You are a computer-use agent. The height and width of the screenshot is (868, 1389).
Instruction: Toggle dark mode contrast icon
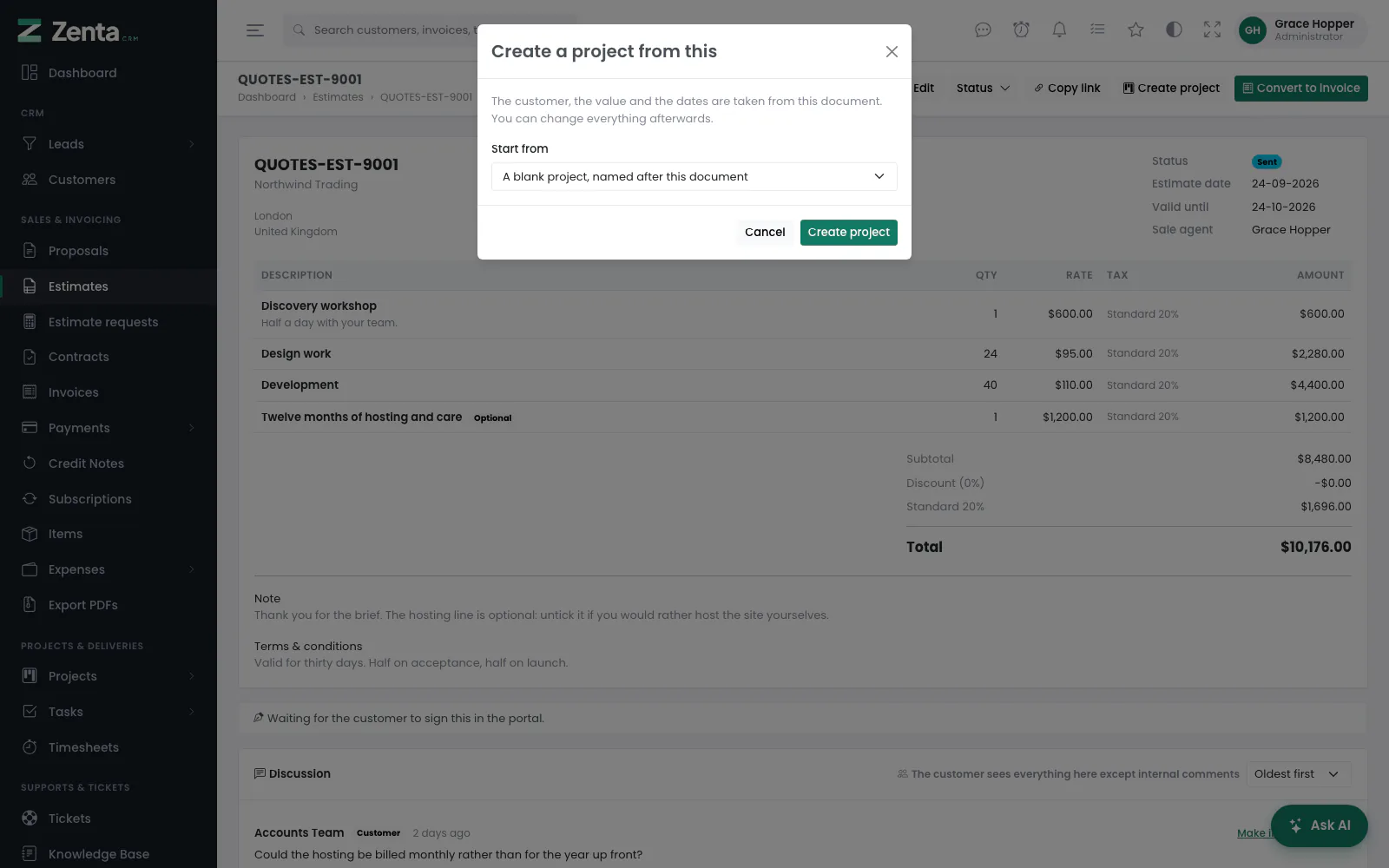point(1174,30)
